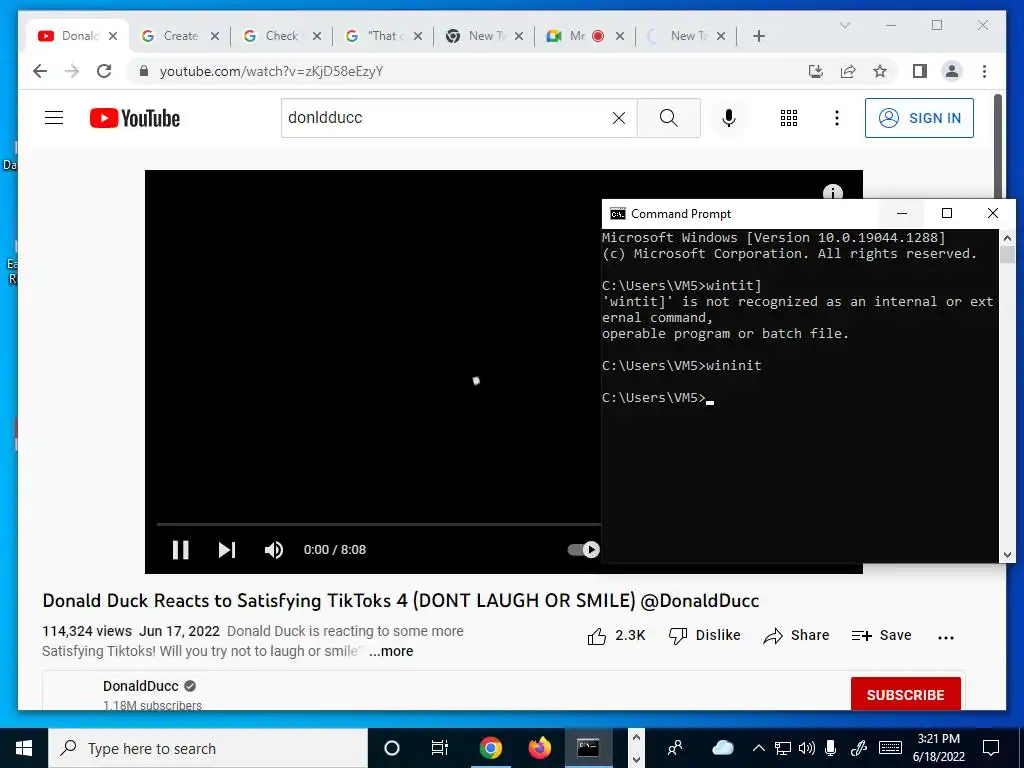Expand the description with ...more
Screen dimensions: 1024x768
(x=391, y=651)
